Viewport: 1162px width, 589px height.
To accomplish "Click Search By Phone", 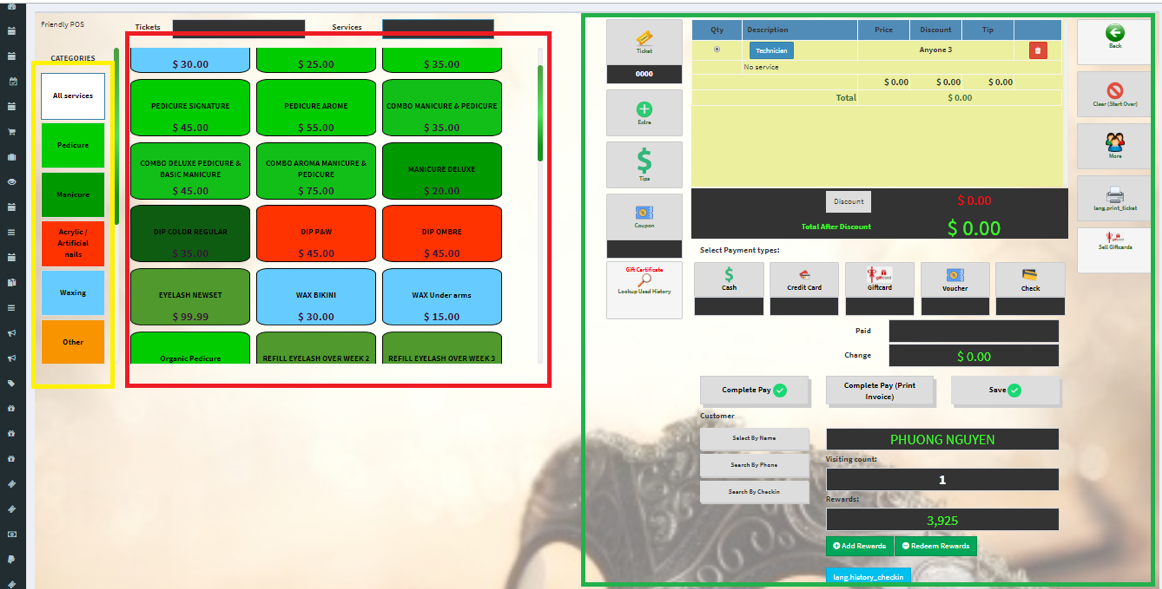I will pos(754,465).
